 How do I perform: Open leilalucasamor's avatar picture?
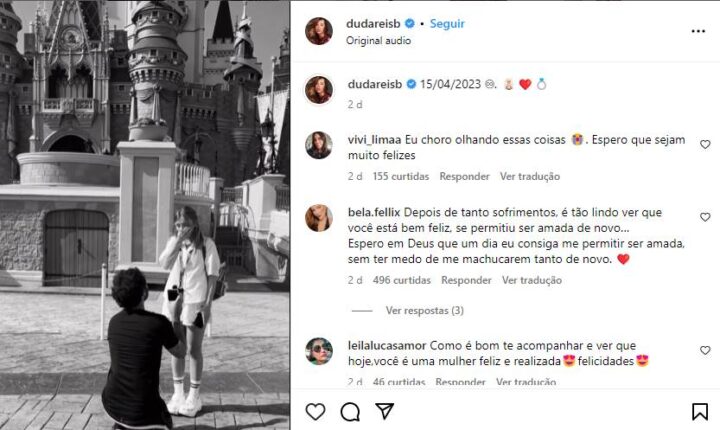pos(319,351)
